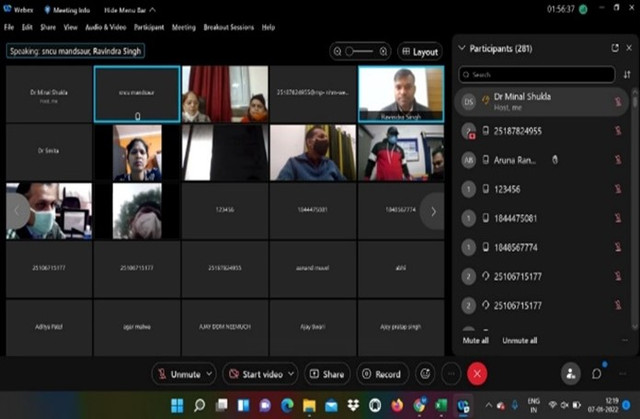The width and height of the screenshot is (640, 419).
Task: Open the reactions emoji button
Action: pyautogui.click(x=425, y=373)
